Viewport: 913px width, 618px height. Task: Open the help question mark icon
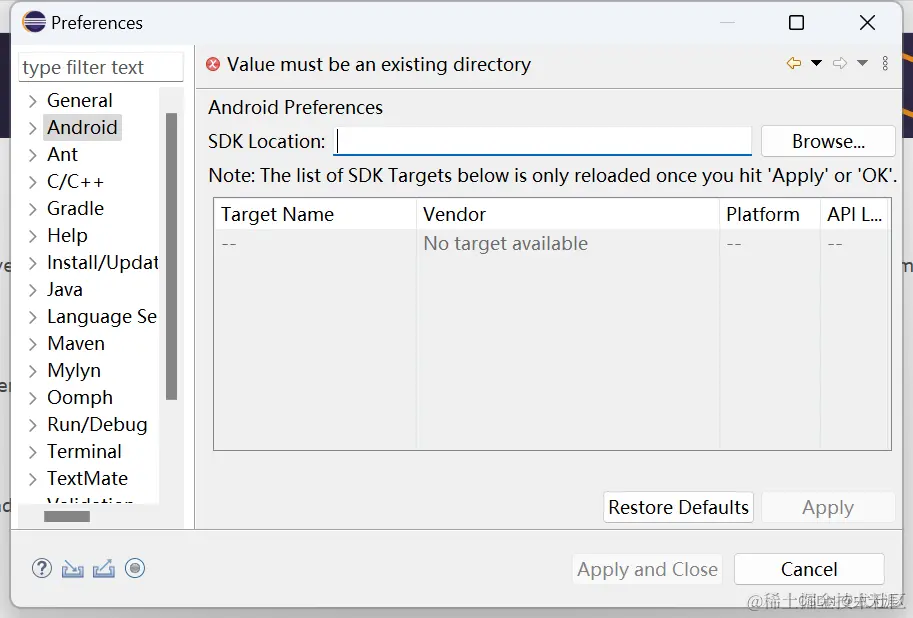[42, 568]
